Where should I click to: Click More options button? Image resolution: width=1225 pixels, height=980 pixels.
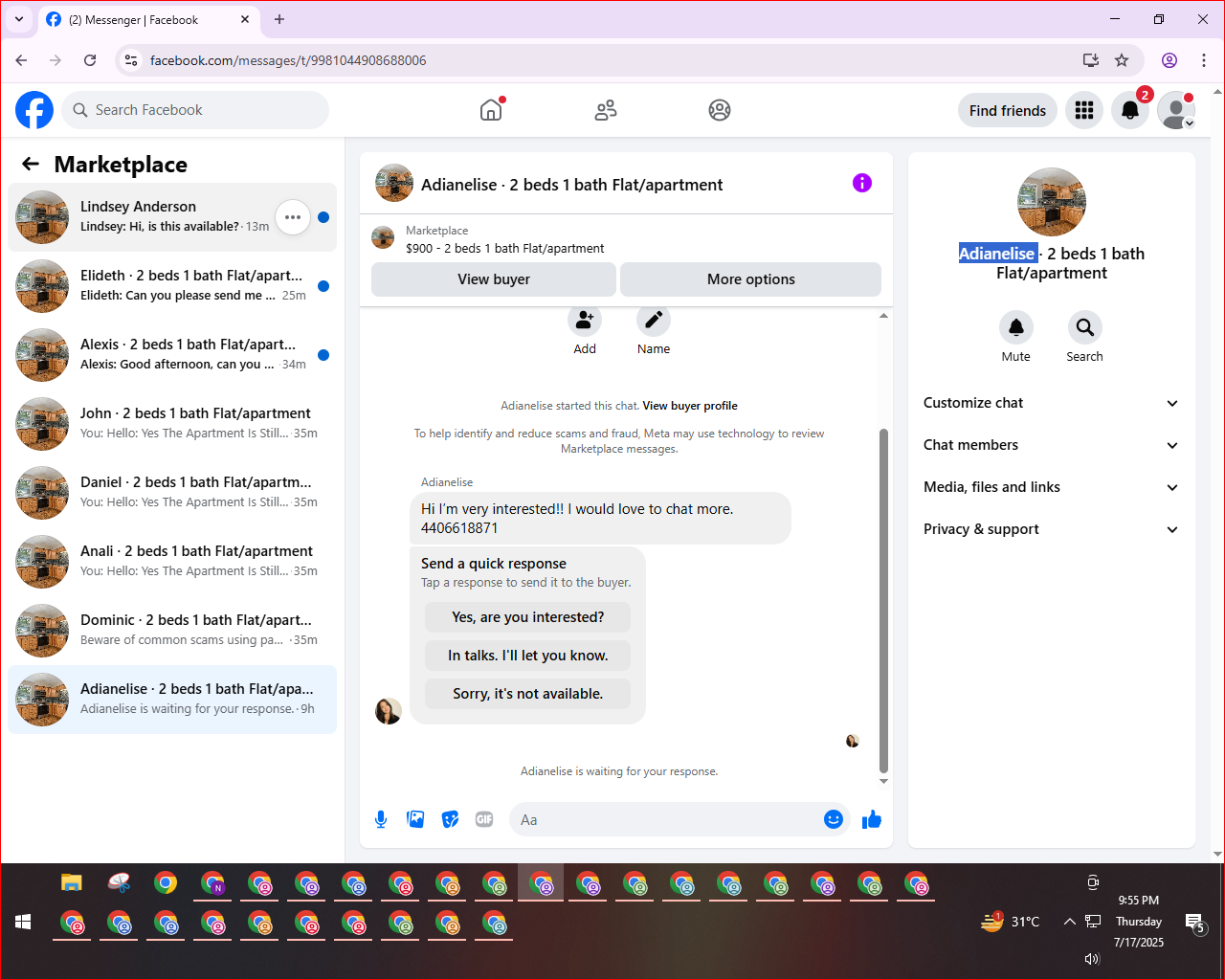click(x=751, y=279)
